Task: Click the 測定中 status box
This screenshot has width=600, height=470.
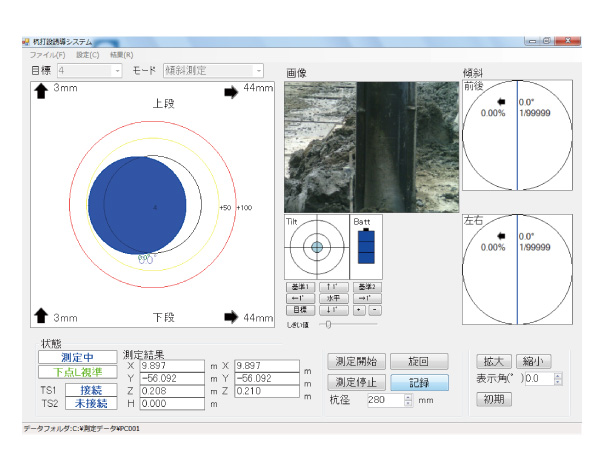Action: (78, 357)
